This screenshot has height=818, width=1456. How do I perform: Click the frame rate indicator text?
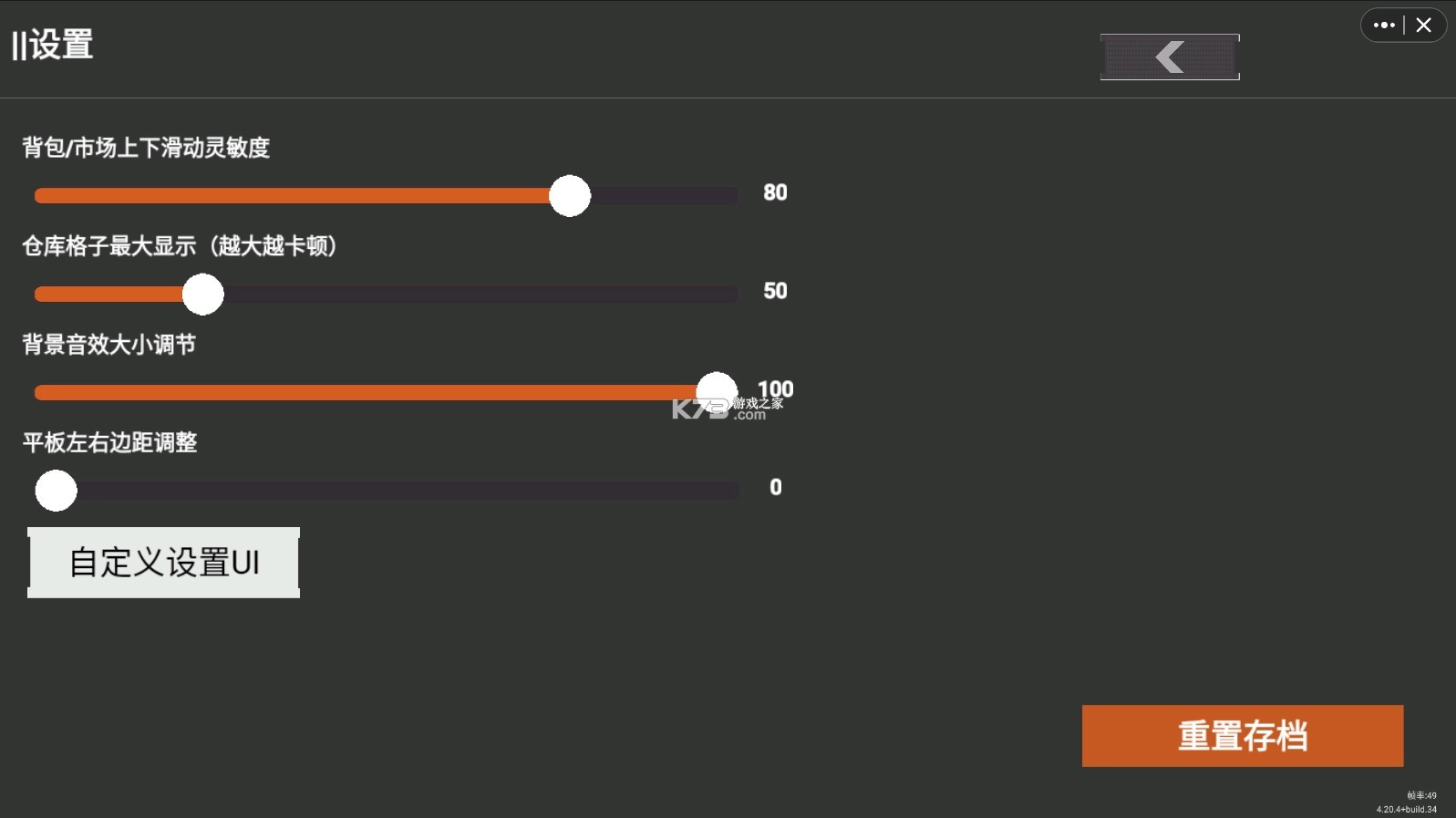pos(1421,795)
